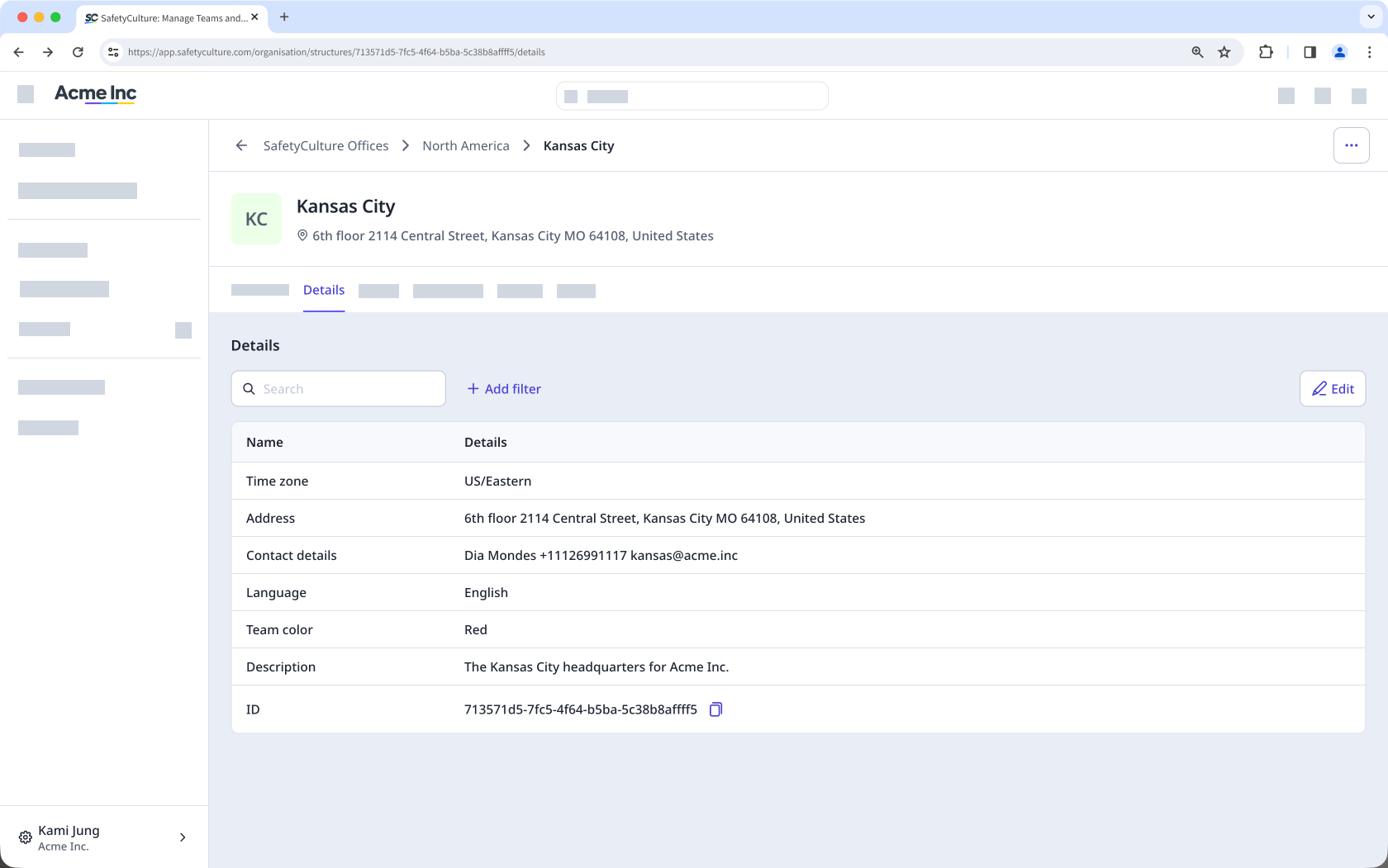The height and width of the screenshot is (868, 1388).
Task: Select the Details tab
Action: [x=324, y=290]
